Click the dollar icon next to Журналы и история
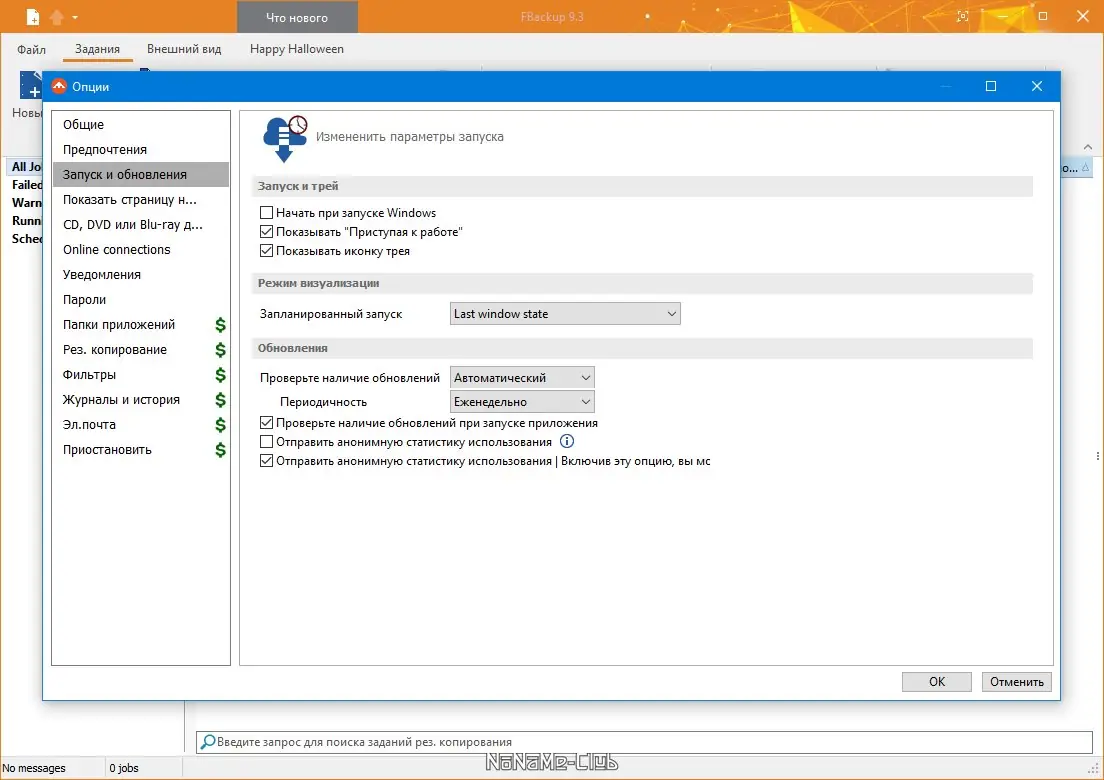 coord(220,400)
